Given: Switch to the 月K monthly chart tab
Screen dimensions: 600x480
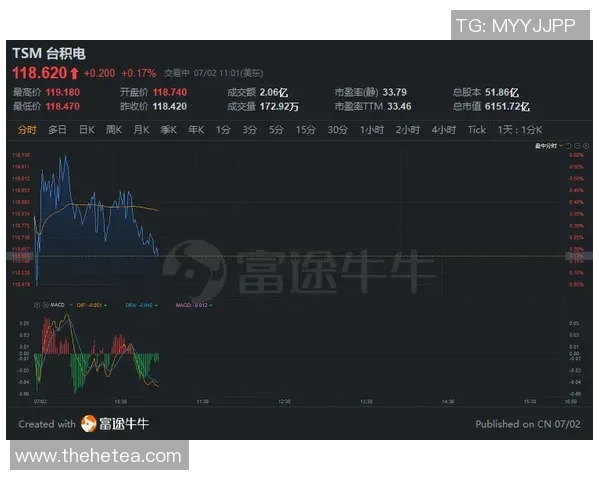Looking at the screenshot, I should (x=141, y=130).
